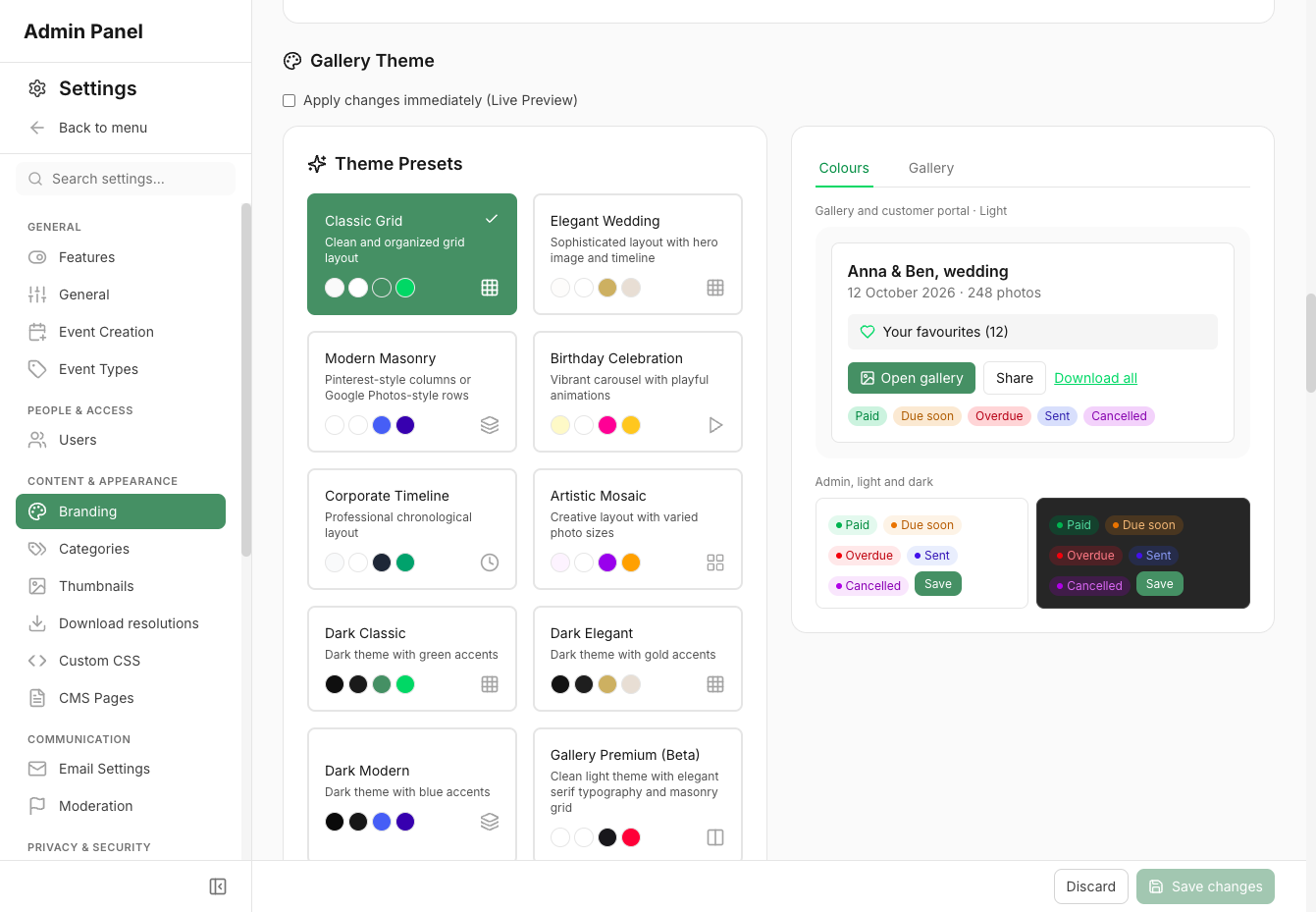Click the Your favourites (12) row
The height and width of the screenshot is (912, 1316).
(x=1032, y=332)
